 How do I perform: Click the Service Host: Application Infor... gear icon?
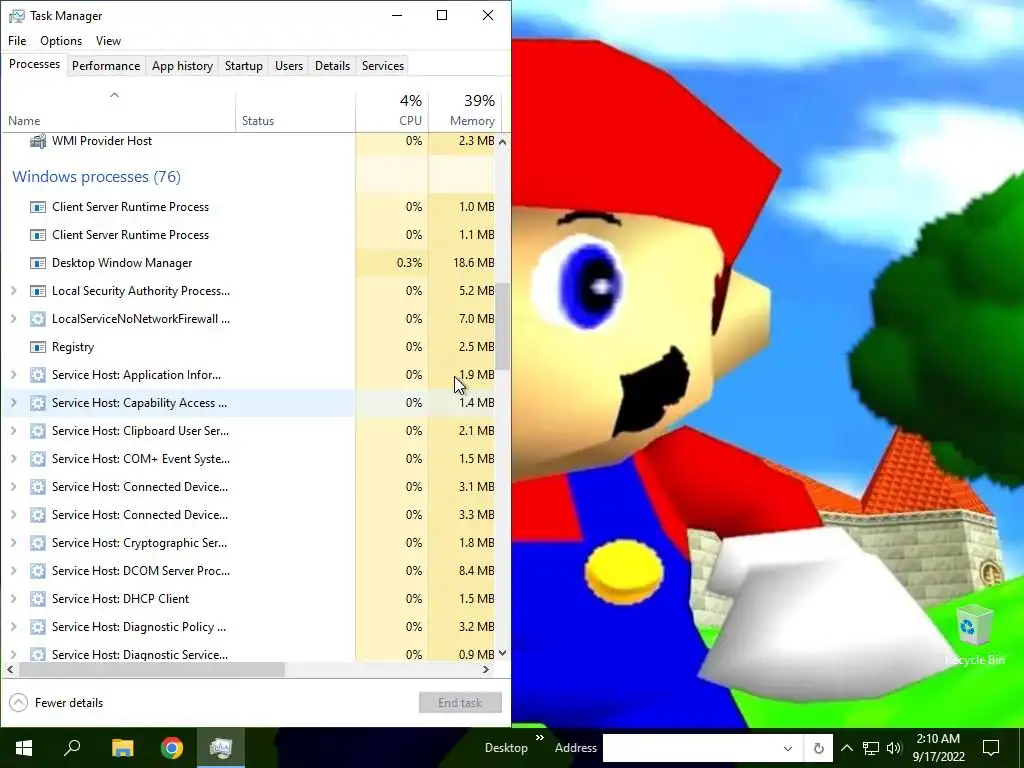38,375
